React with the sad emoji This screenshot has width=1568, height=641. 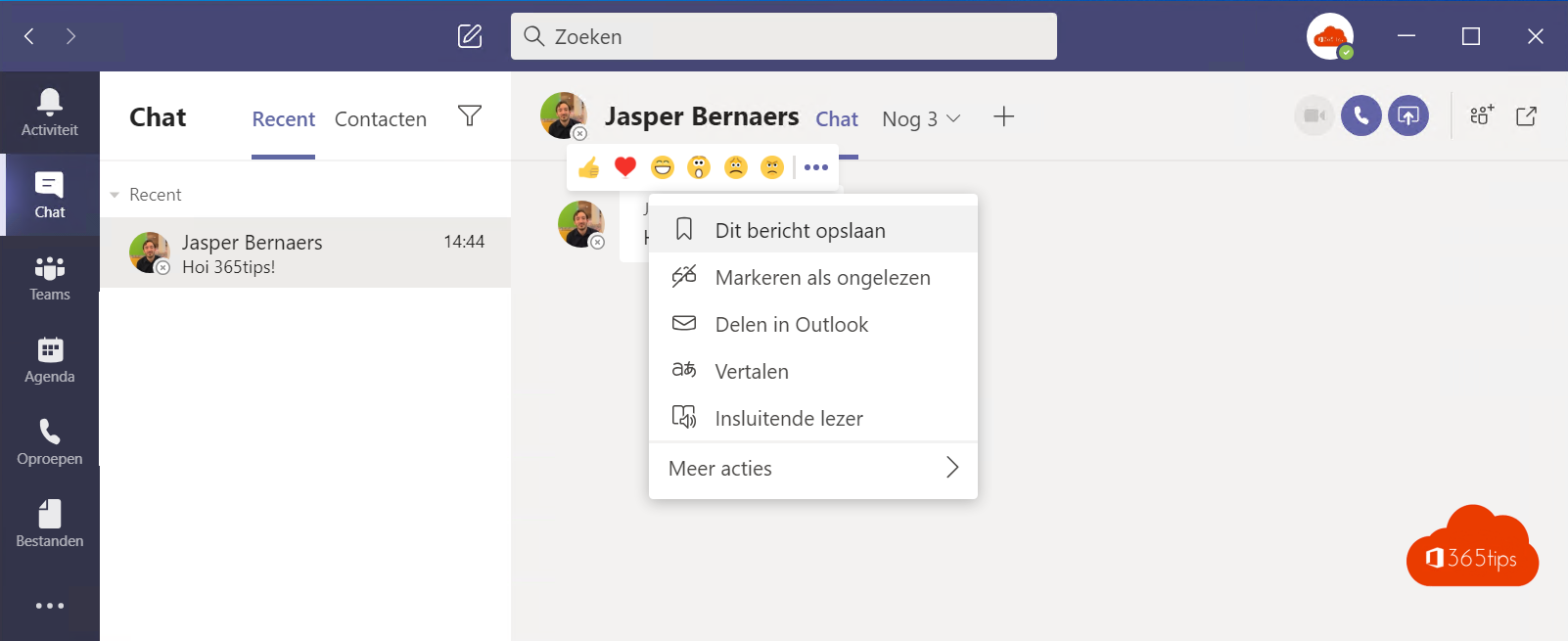click(736, 167)
